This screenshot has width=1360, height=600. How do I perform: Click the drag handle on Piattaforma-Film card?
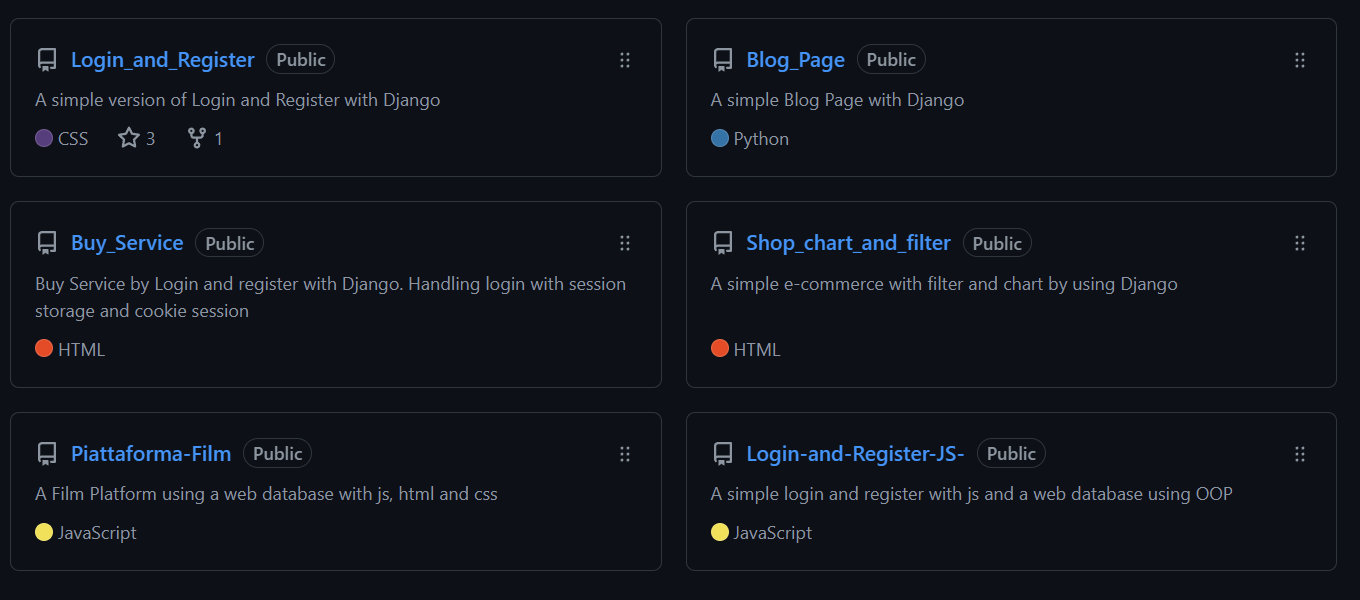pyautogui.click(x=625, y=454)
